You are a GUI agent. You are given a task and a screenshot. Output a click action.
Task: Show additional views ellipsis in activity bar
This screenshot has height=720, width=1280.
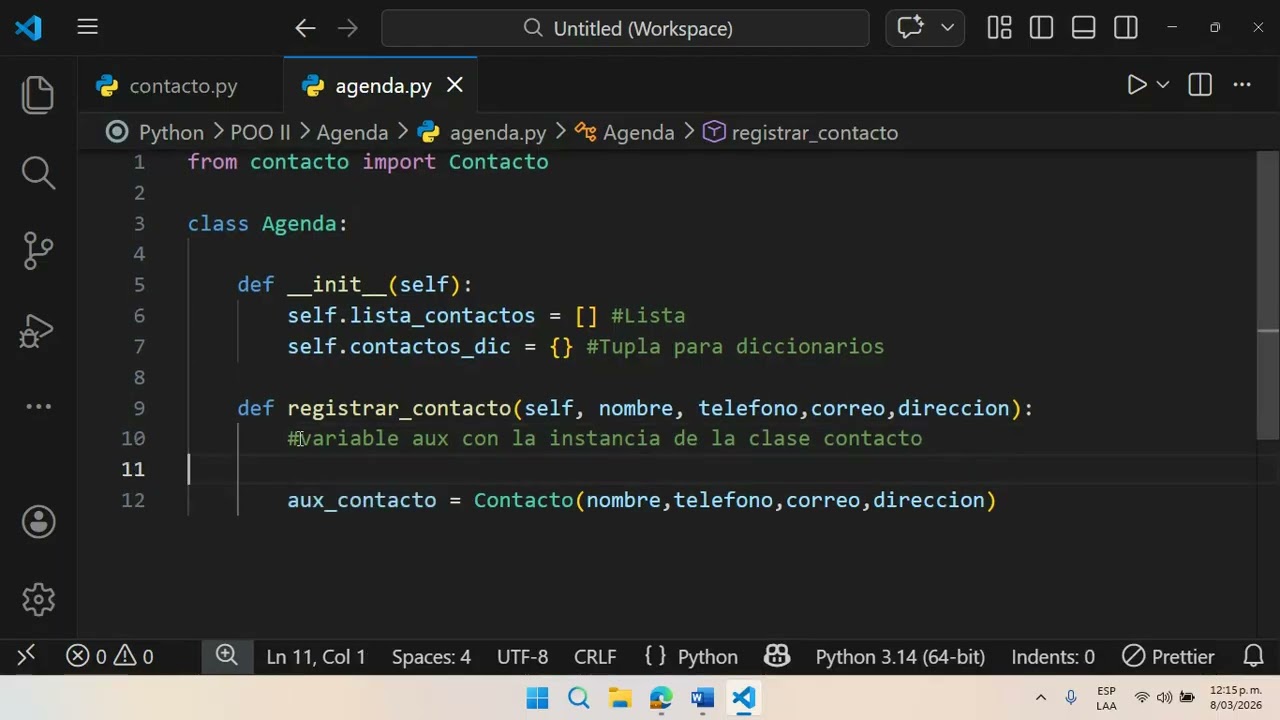coord(38,406)
